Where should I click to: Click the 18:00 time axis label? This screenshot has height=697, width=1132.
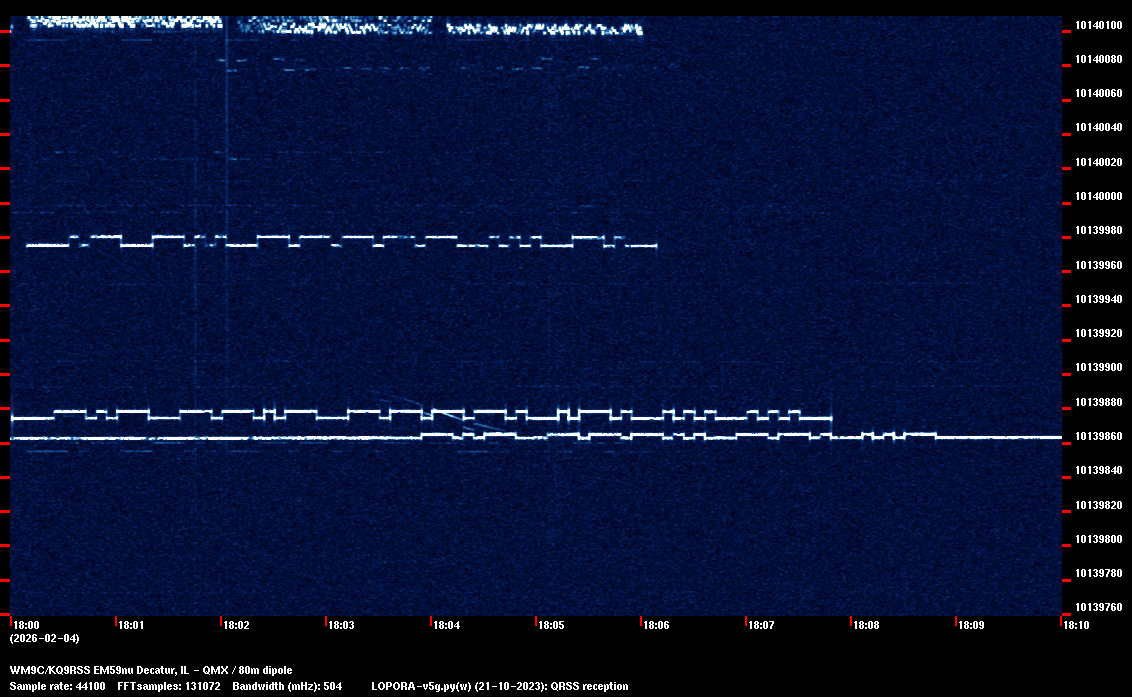[x=26, y=625]
